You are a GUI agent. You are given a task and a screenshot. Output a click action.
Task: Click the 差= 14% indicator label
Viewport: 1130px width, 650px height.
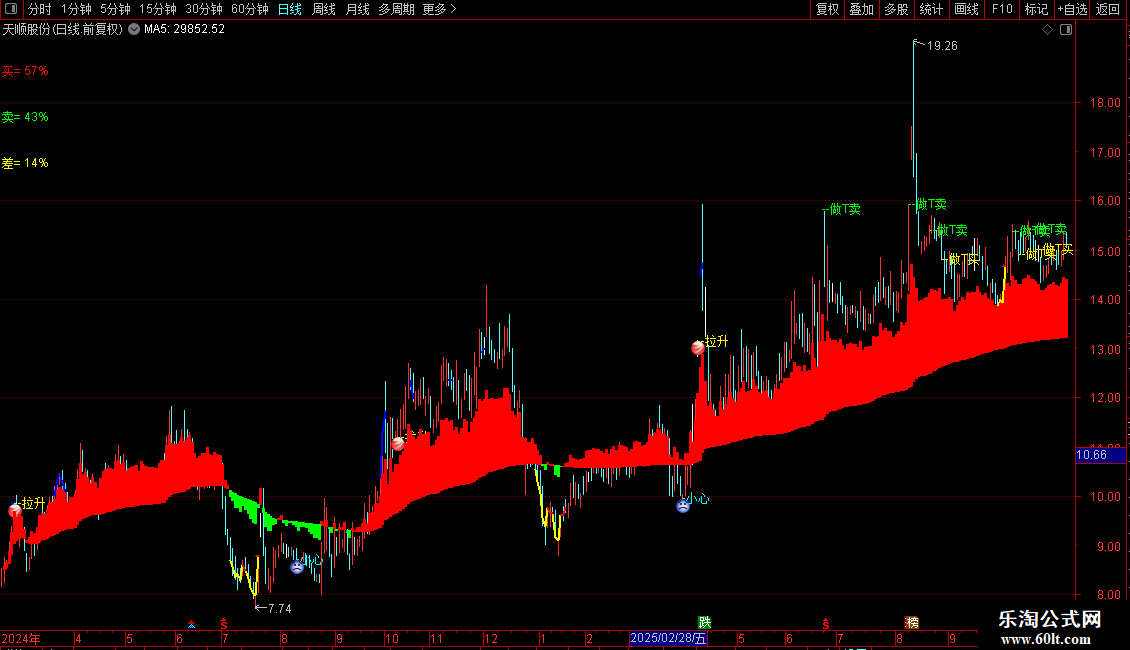point(25,163)
